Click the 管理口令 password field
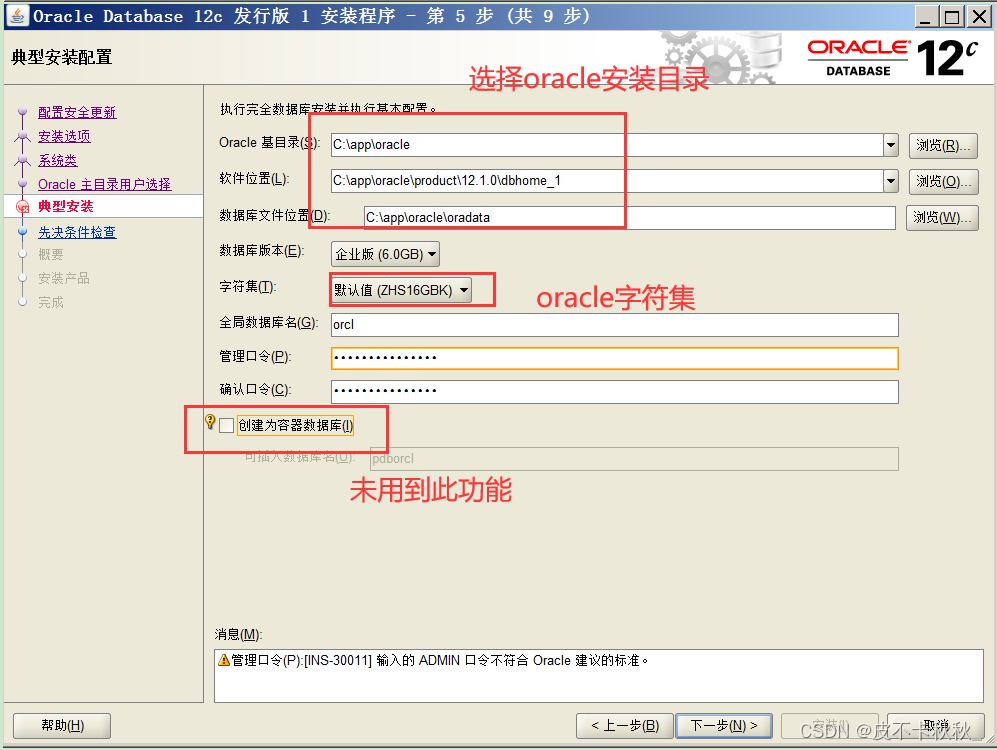This screenshot has height=750, width=997. (615, 358)
